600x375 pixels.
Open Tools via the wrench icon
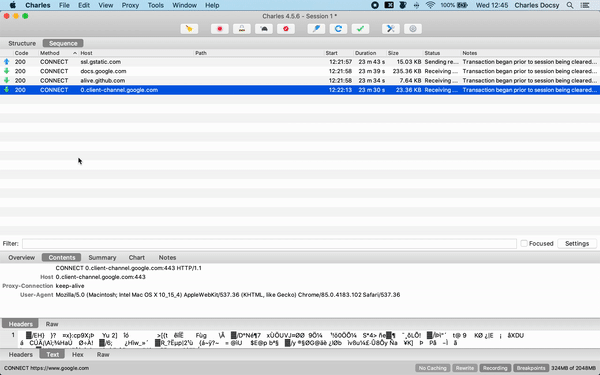391,29
